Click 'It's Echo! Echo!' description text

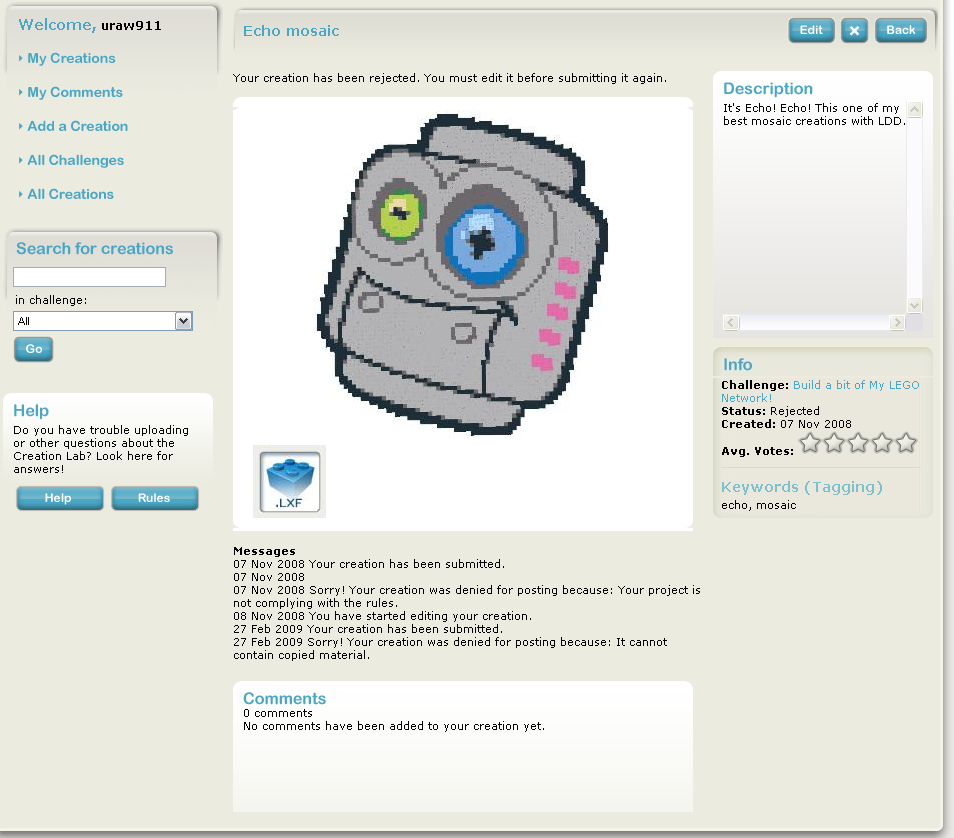(813, 114)
